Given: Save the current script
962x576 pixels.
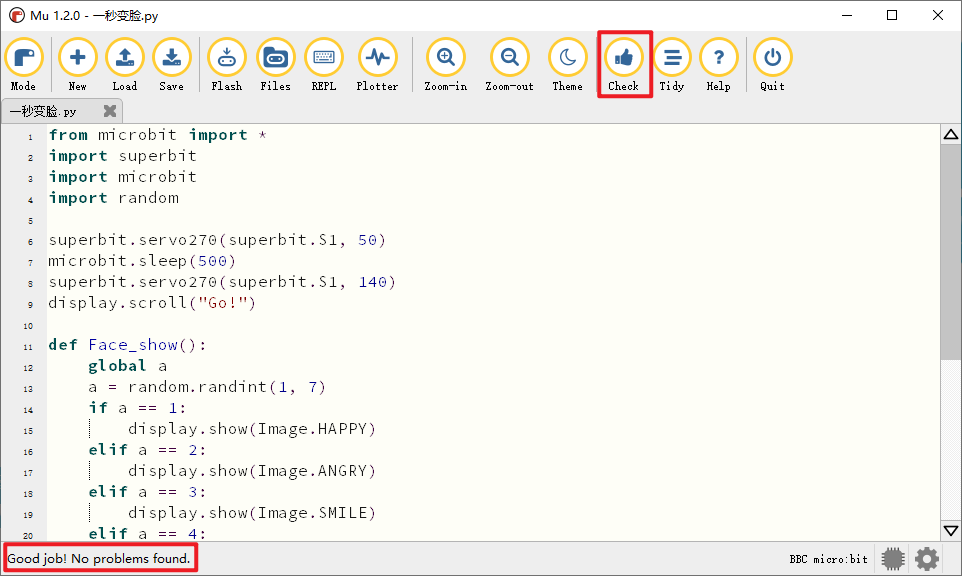Looking at the screenshot, I should click(171, 65).
